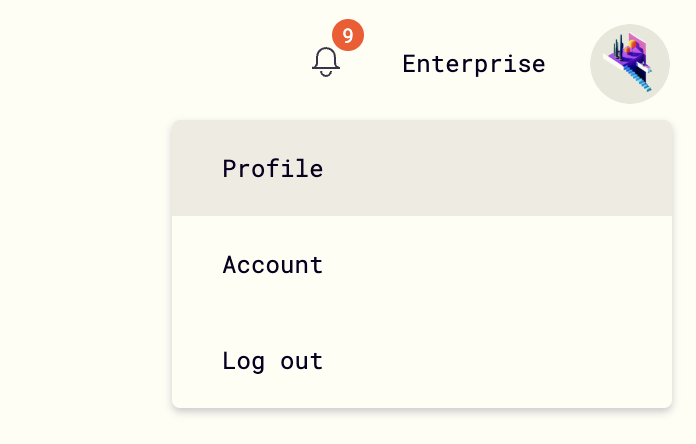
Task: Select the last item, Log out
Action: coord(422,361)
